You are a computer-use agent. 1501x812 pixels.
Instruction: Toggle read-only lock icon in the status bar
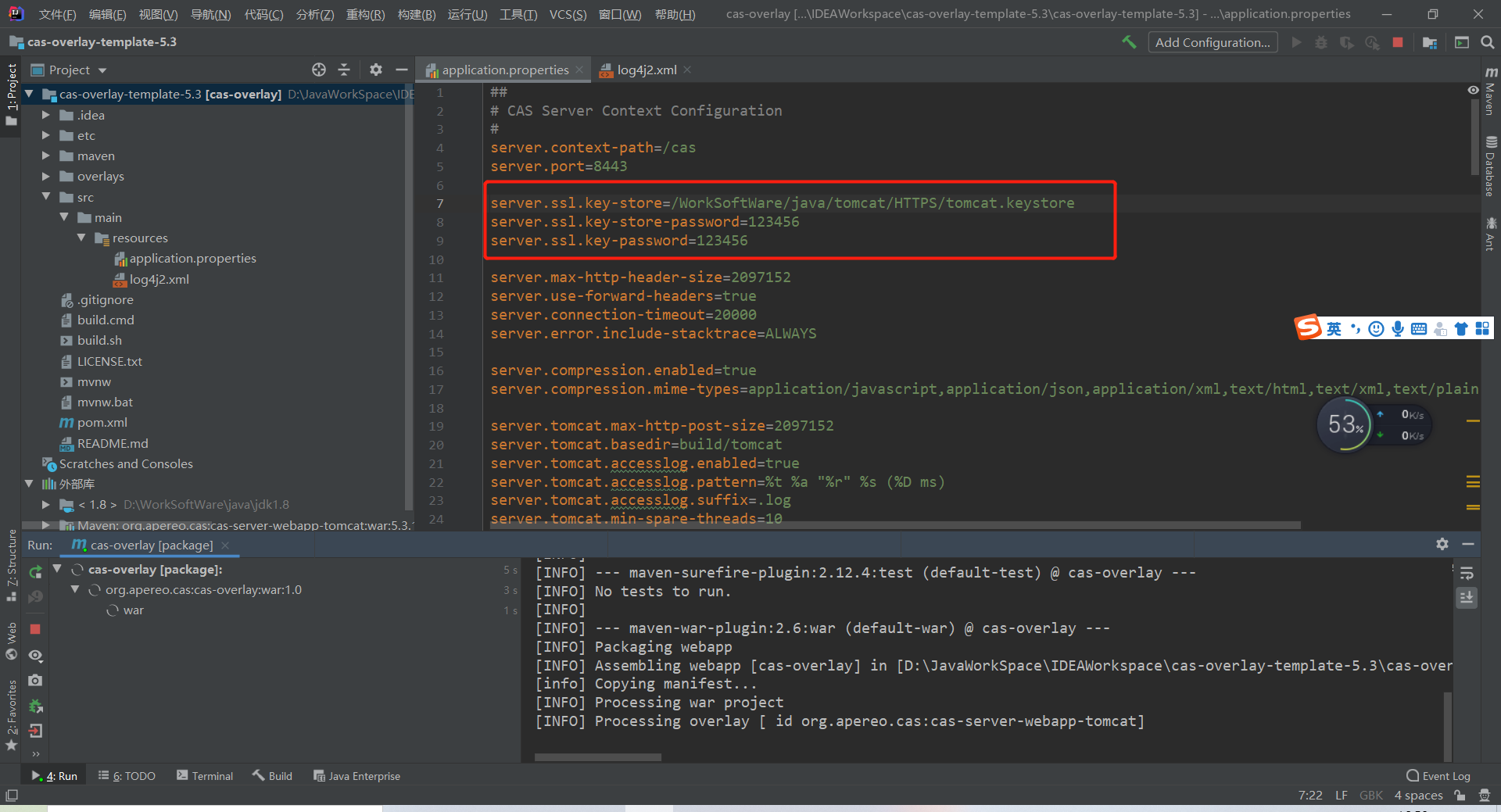pos(1460,796)
